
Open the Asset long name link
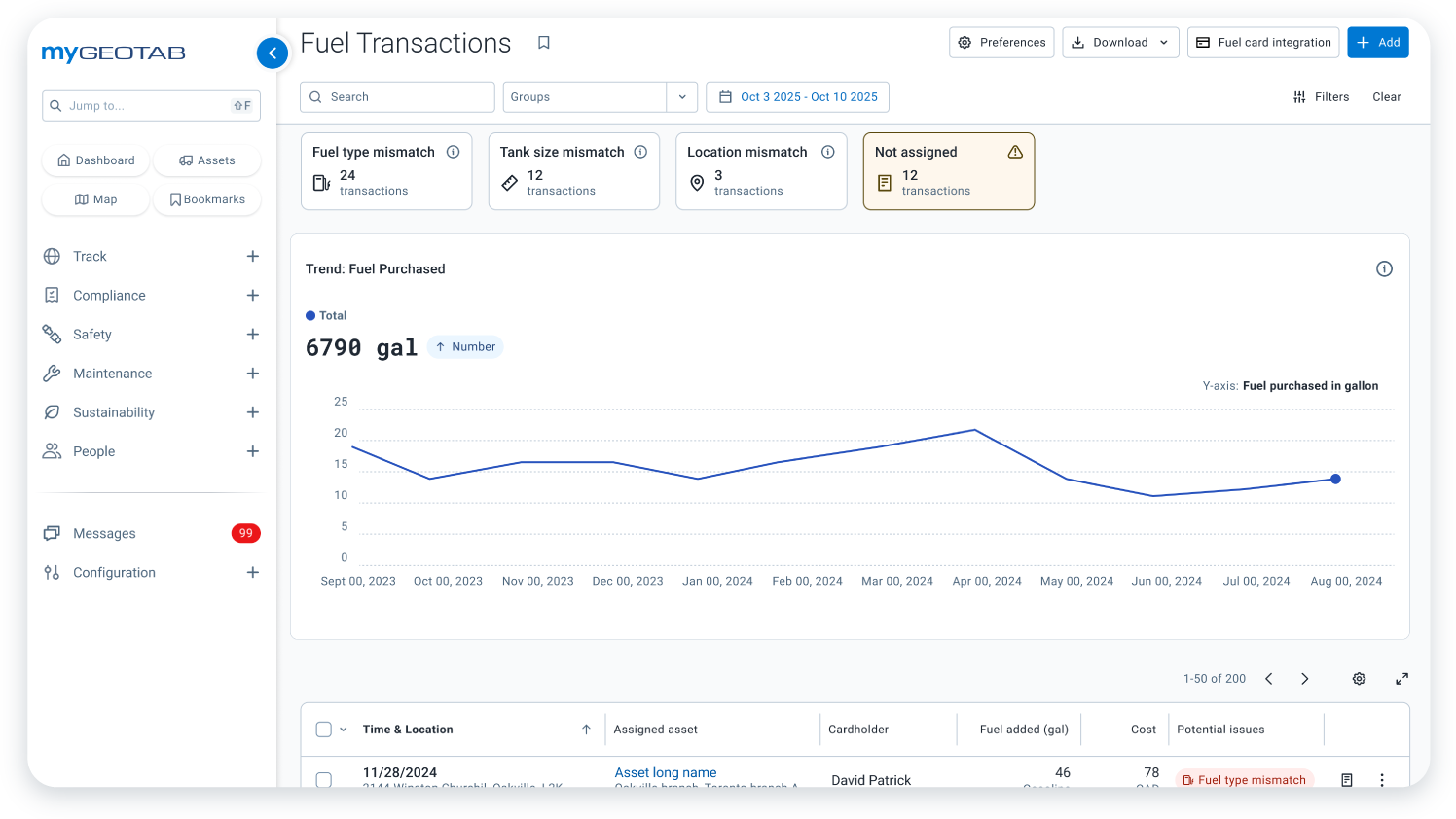[x=666, y=773]
